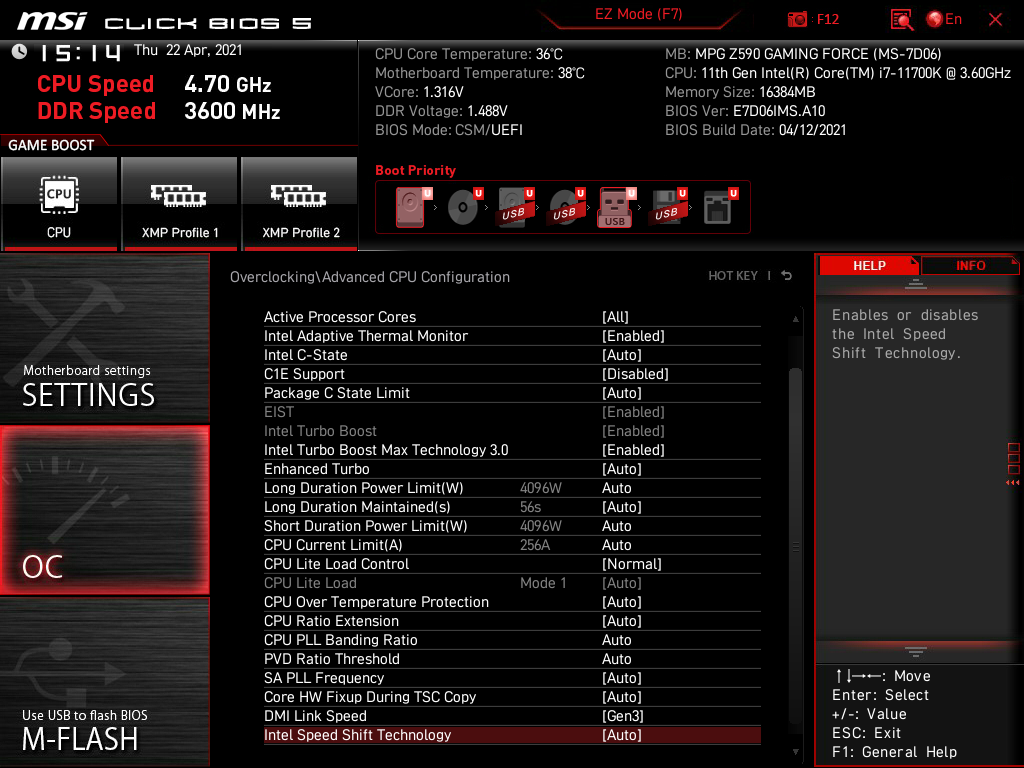Open the M-FLASH BIOS flashing section
Image resolution: width=1024 pixels, height=768 pixels.
[x=104, y=682]
